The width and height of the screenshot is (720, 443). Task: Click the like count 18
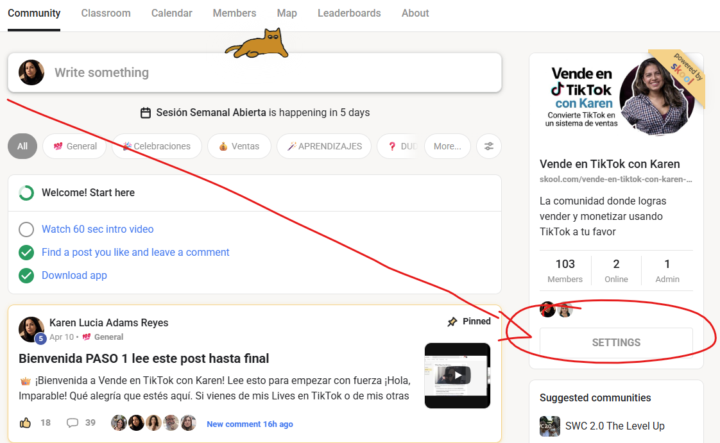point(45,423)
